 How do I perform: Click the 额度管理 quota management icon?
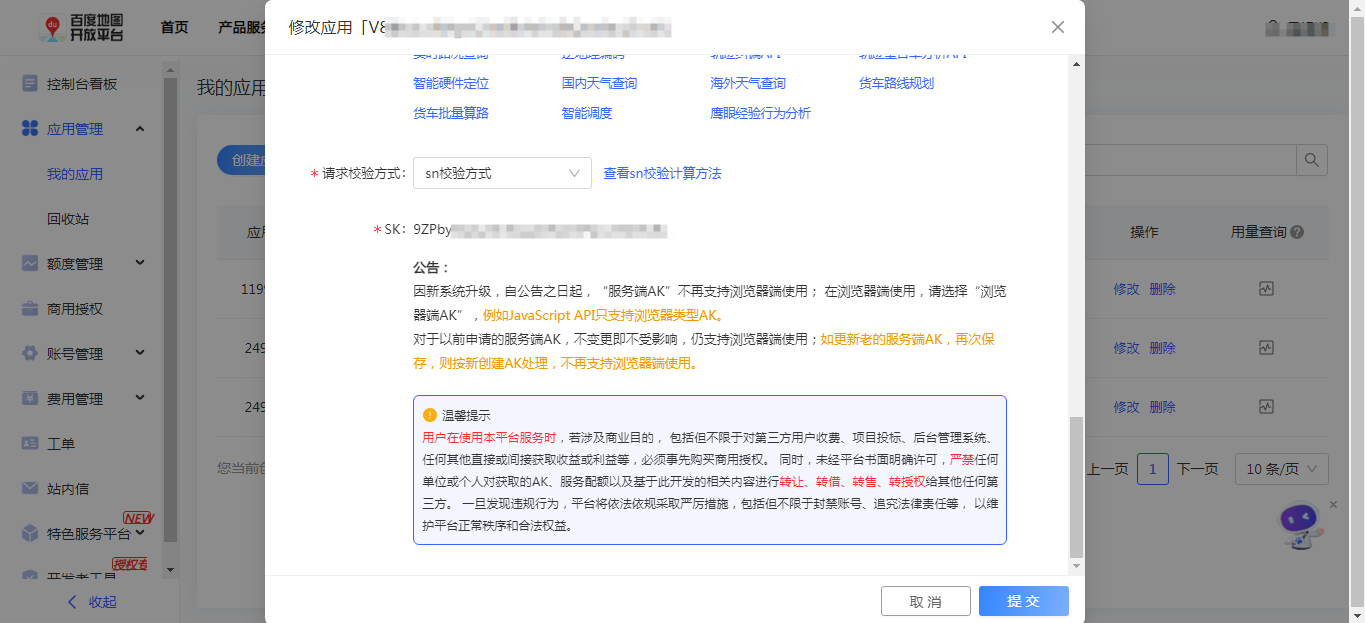30,263
